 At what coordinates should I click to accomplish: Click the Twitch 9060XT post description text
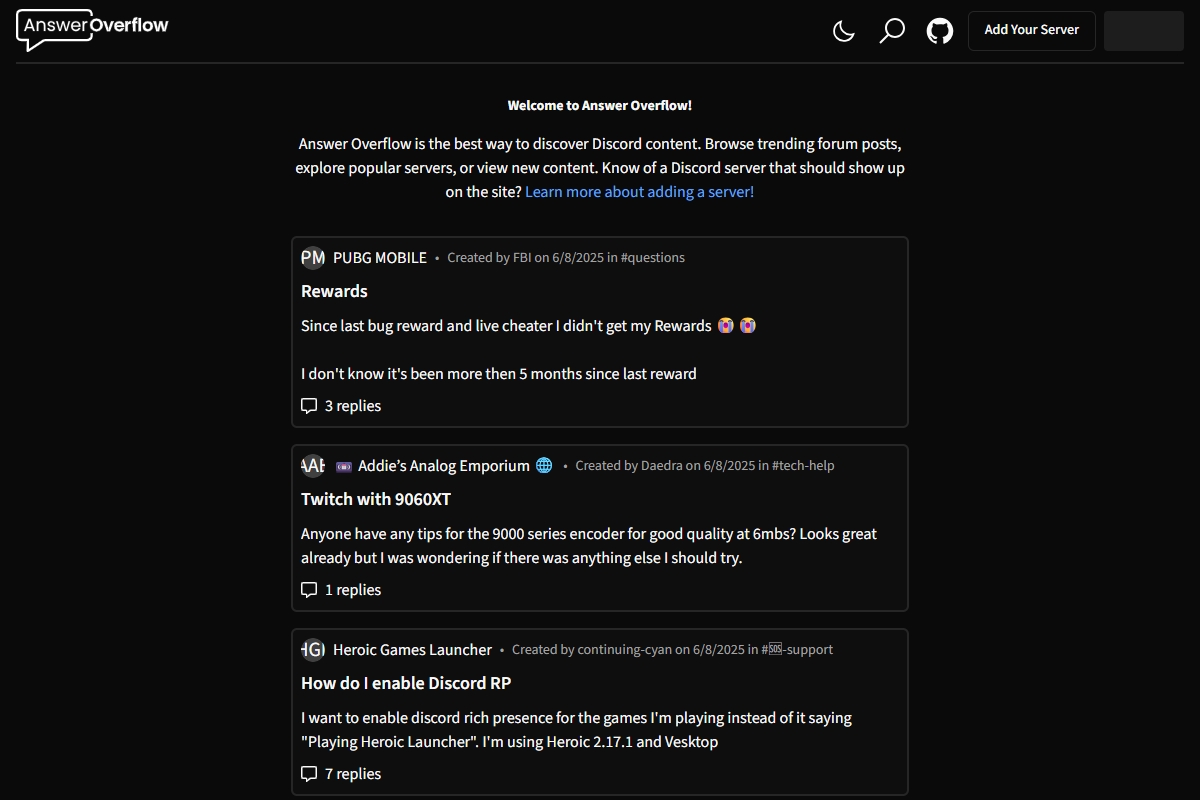click(x=588, y=546)
